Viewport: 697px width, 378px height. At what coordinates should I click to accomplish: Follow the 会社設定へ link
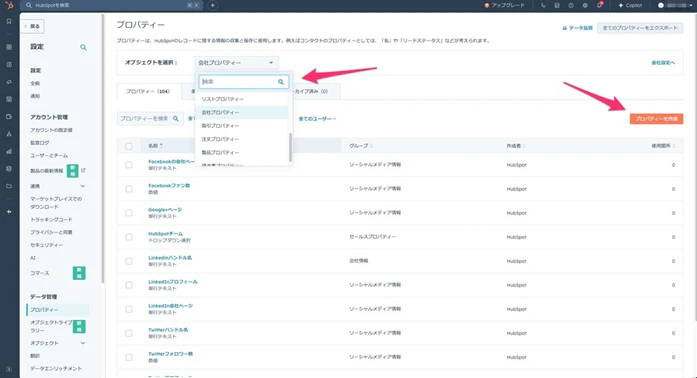click(663, 63)
